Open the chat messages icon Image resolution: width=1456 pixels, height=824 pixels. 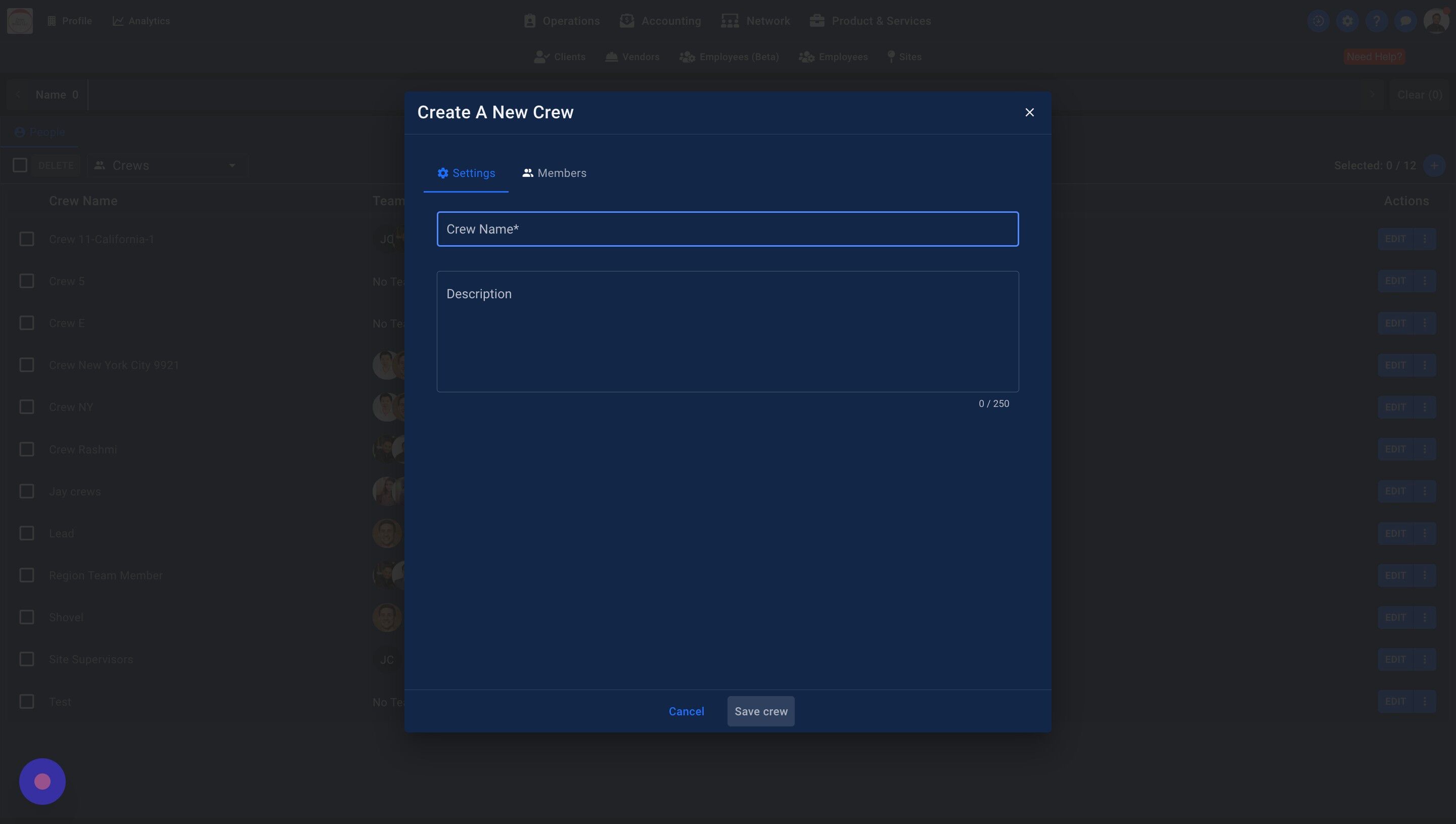1405,21
